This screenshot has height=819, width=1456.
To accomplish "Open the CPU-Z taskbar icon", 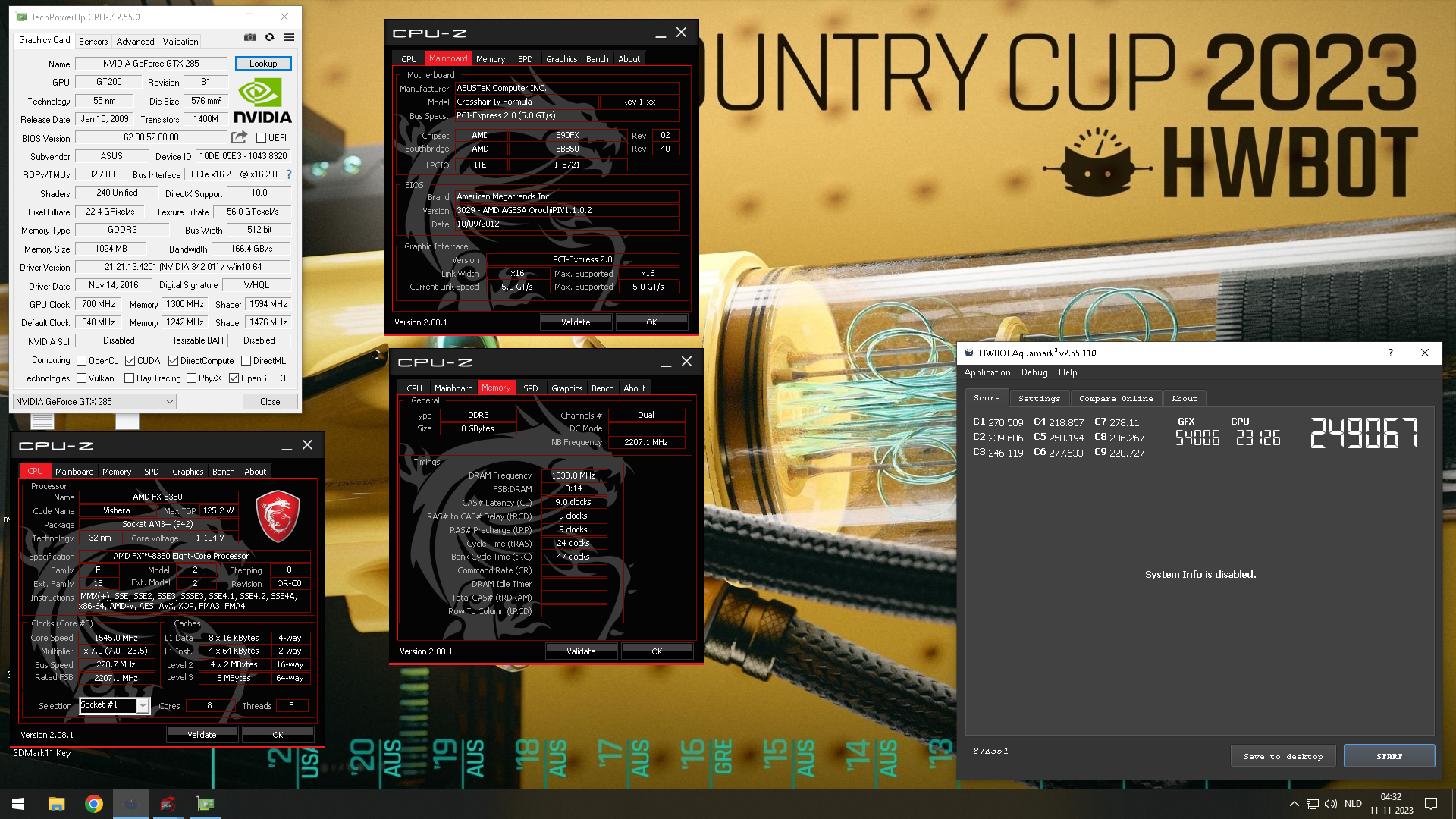I will click(168, 804).
